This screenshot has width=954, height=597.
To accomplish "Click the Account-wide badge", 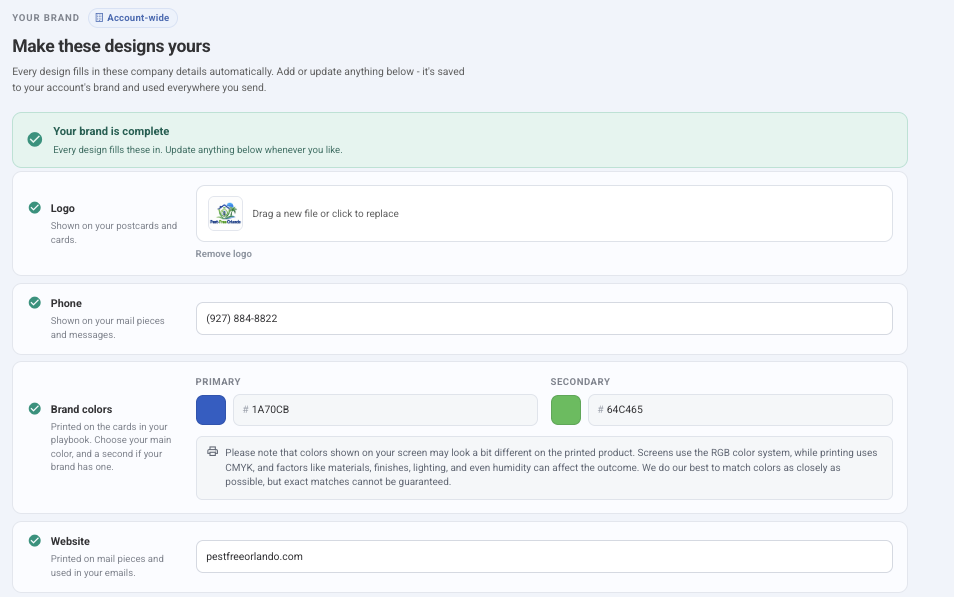I will point(133,18).
